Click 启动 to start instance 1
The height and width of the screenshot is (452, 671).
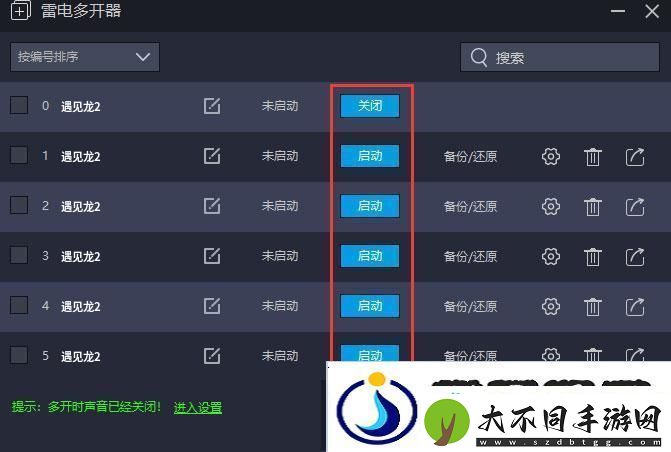click(370, 156)
